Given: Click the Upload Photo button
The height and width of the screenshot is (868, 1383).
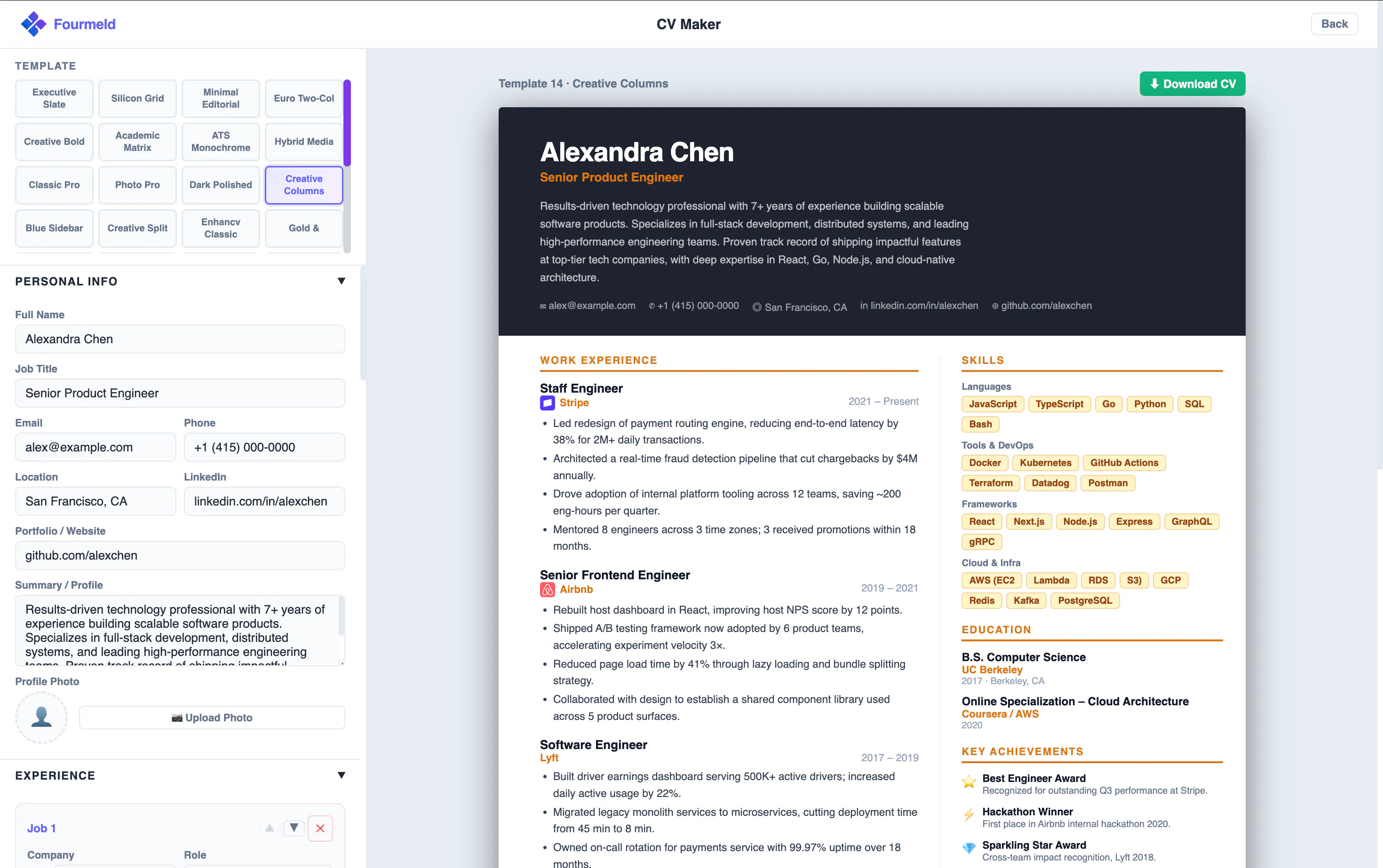Looking at the screenshot, I should [x=212, y=718].
